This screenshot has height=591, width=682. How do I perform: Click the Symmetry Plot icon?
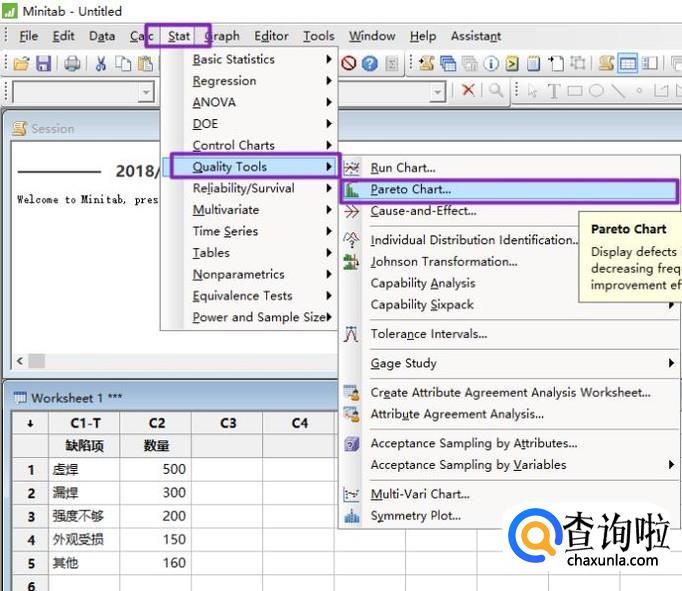pyautogui.click(x=351, y=516)
